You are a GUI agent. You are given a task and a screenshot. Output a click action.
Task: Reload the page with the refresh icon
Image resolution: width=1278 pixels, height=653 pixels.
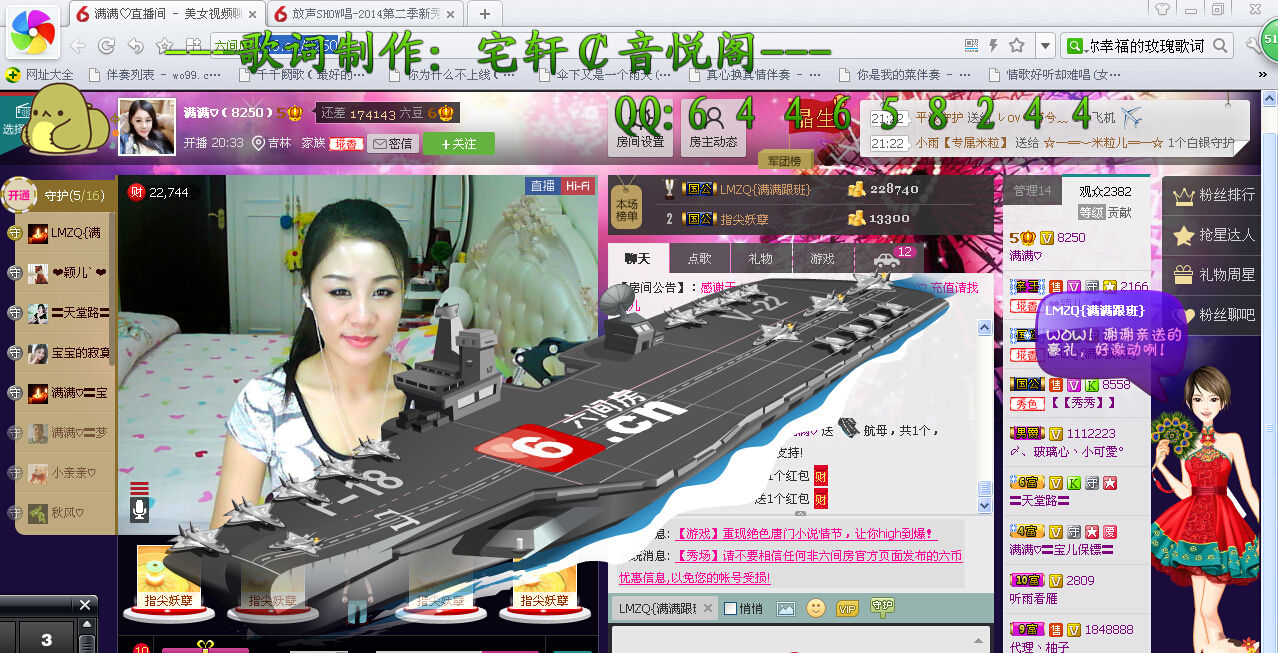[106, 45]
